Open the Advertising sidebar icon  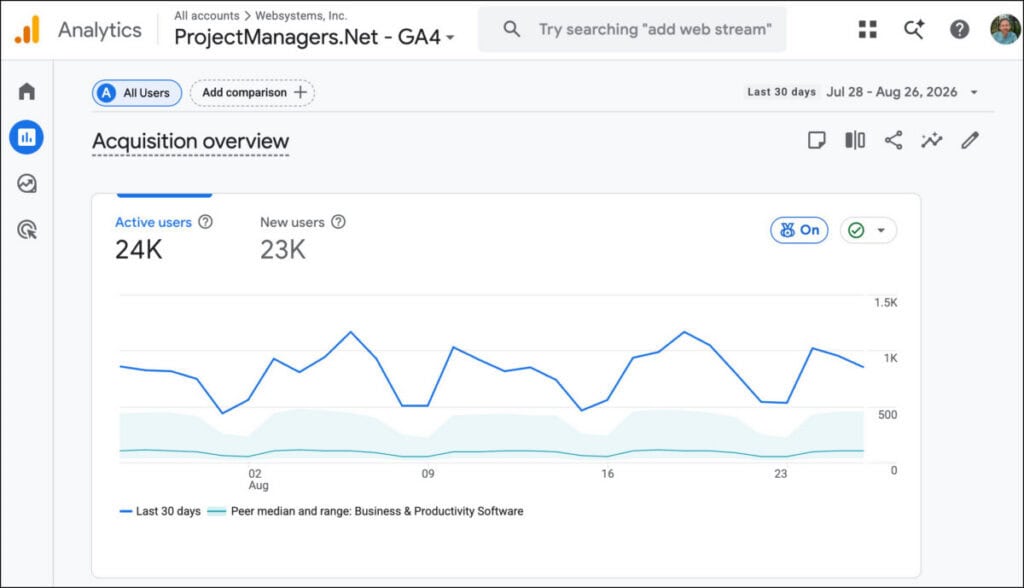click(x=27, y=230)
